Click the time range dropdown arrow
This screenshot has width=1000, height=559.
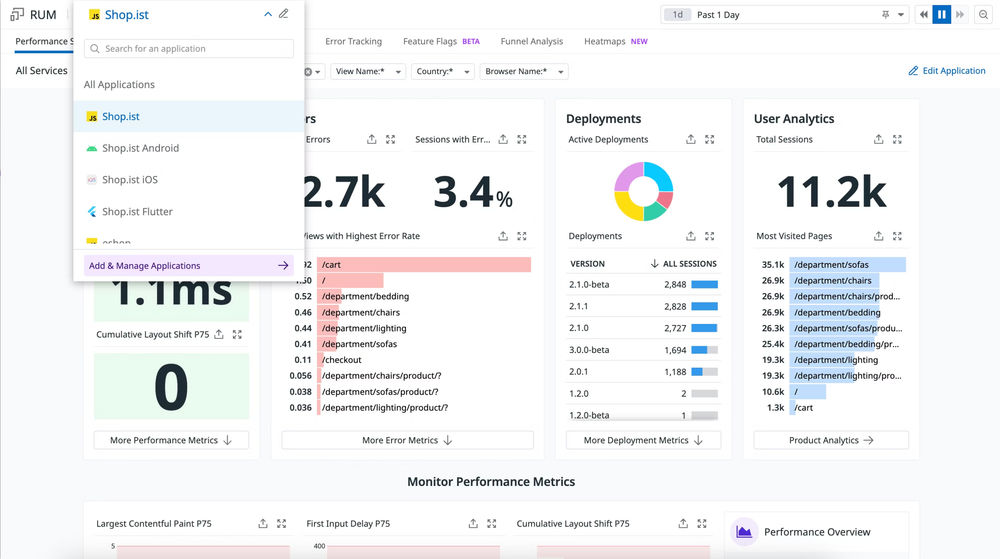click(x=901, y=15)
